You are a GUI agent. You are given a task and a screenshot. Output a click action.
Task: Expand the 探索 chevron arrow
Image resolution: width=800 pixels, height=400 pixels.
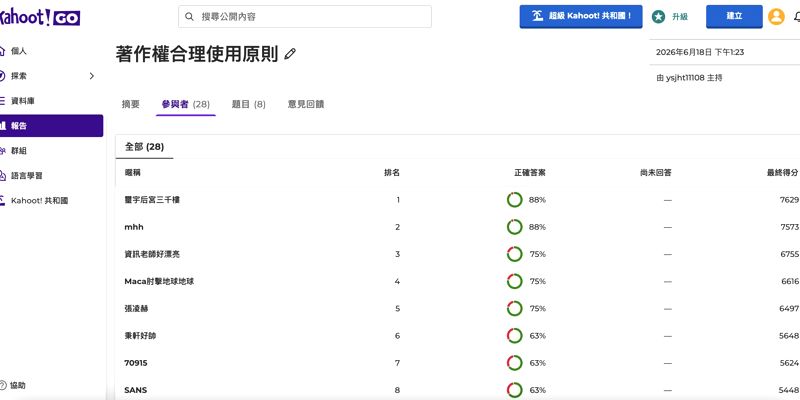[x=92, y=76]
